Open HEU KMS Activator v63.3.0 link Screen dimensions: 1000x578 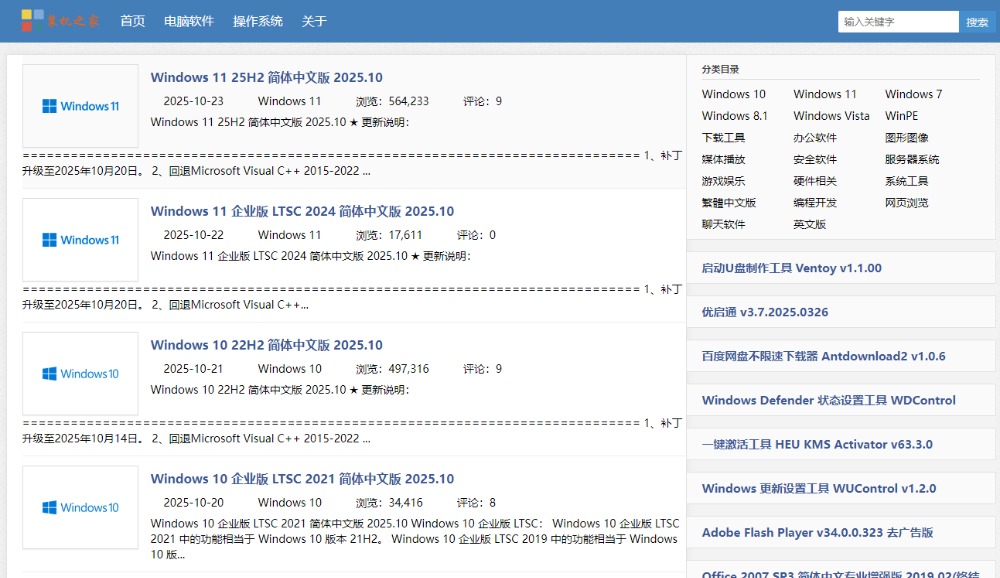point(816,445)
